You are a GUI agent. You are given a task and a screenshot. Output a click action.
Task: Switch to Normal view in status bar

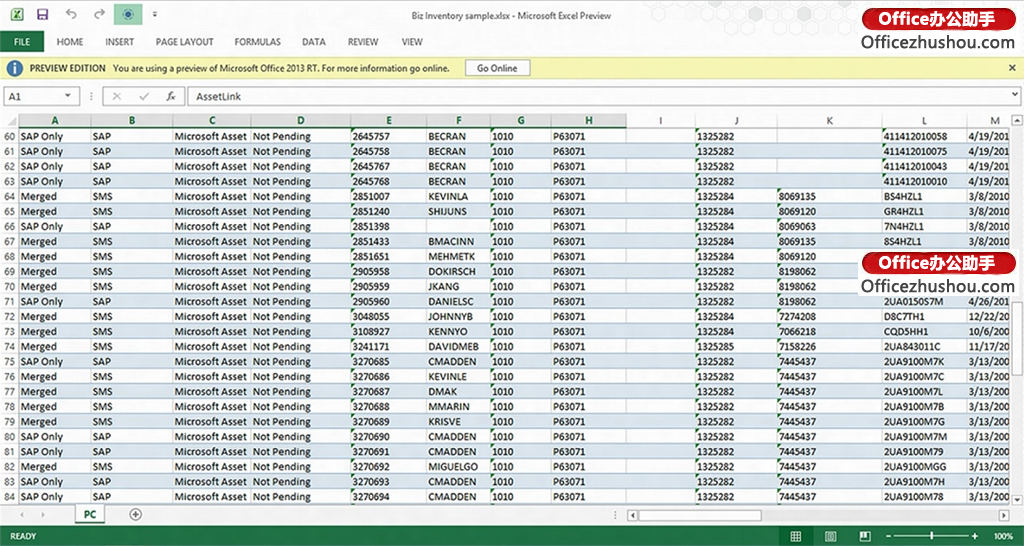click(796, 536)
